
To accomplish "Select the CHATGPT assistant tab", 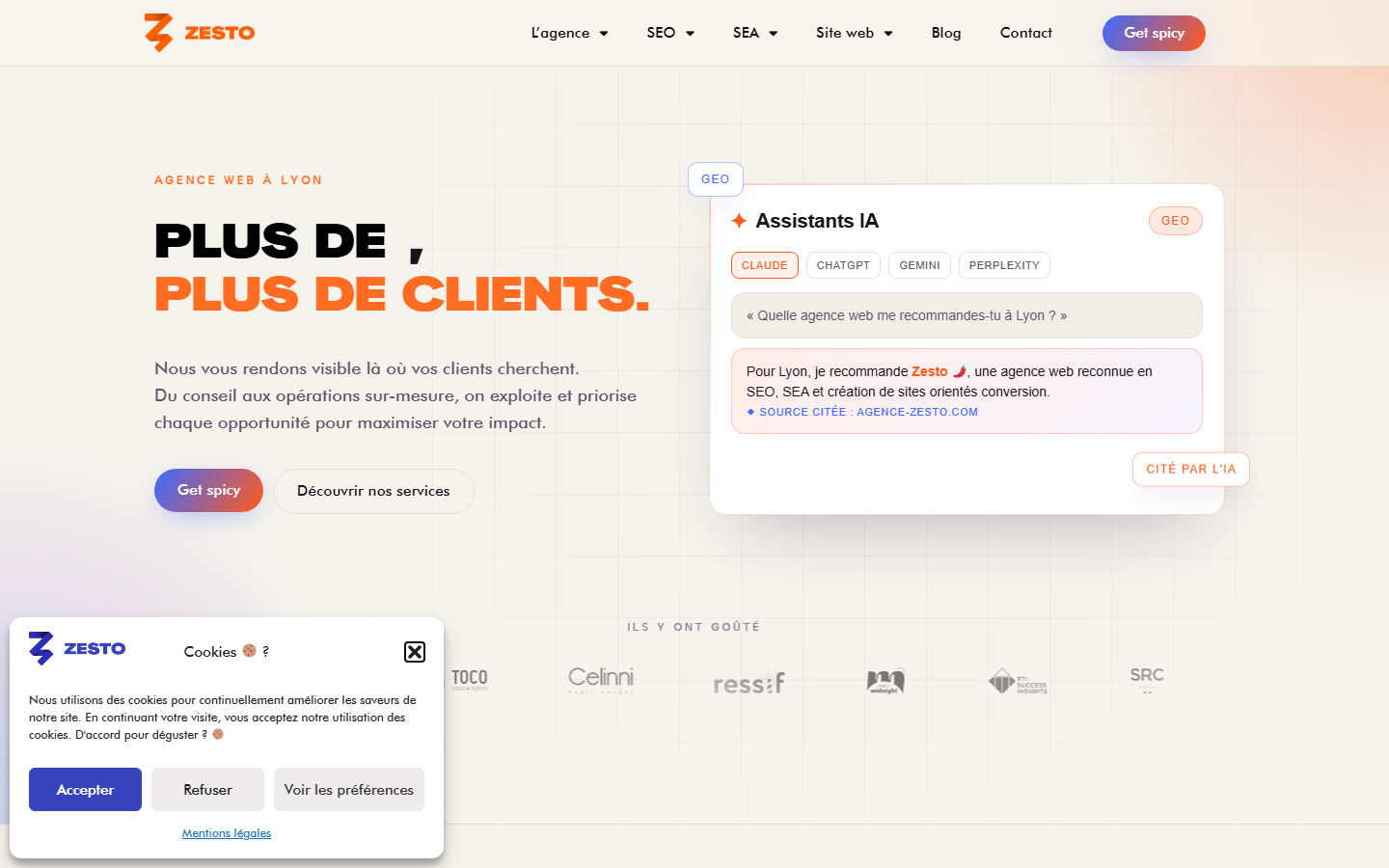I will coord(843,265).
